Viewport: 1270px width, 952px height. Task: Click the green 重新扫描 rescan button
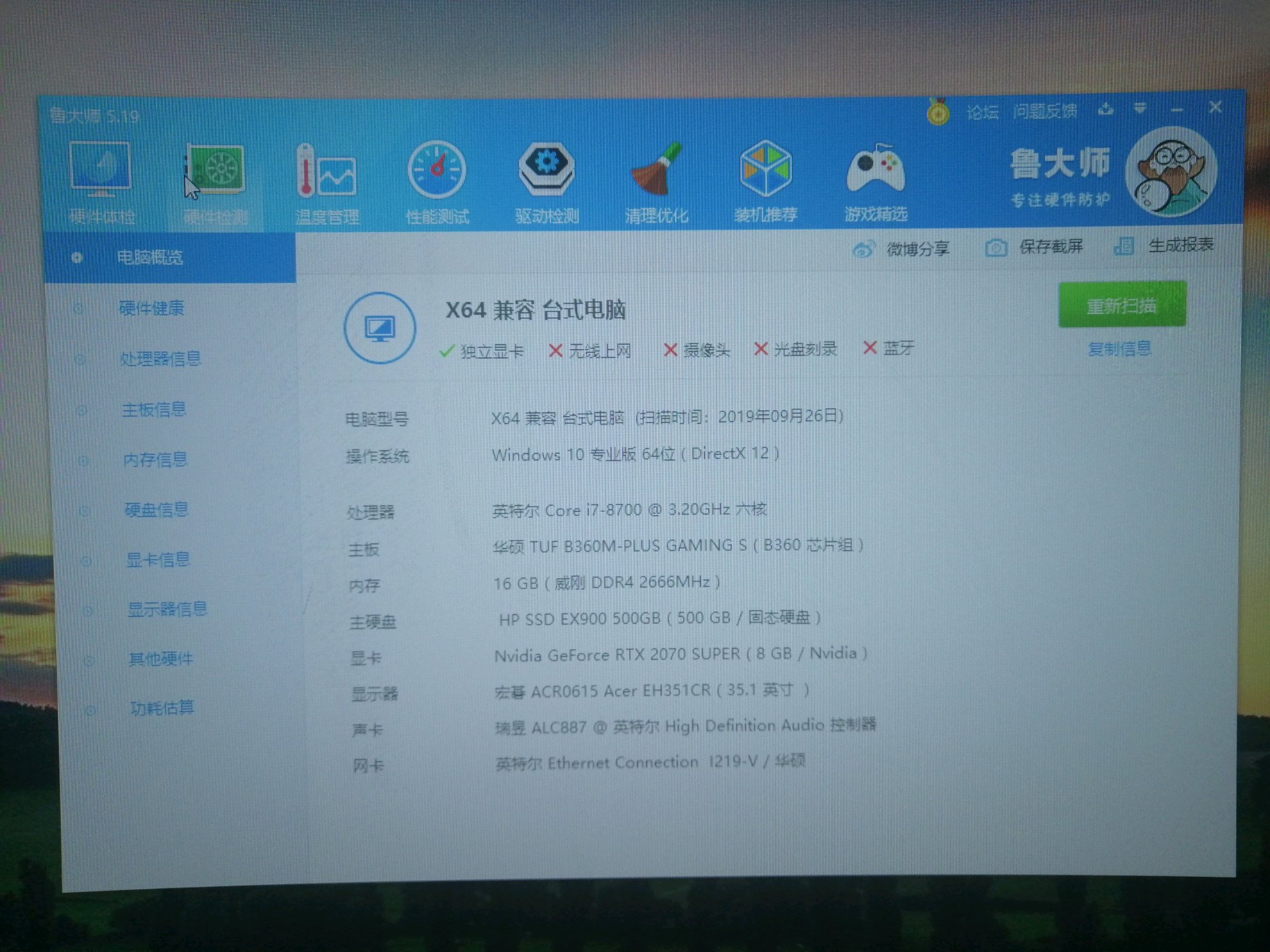click(1122, 305)
